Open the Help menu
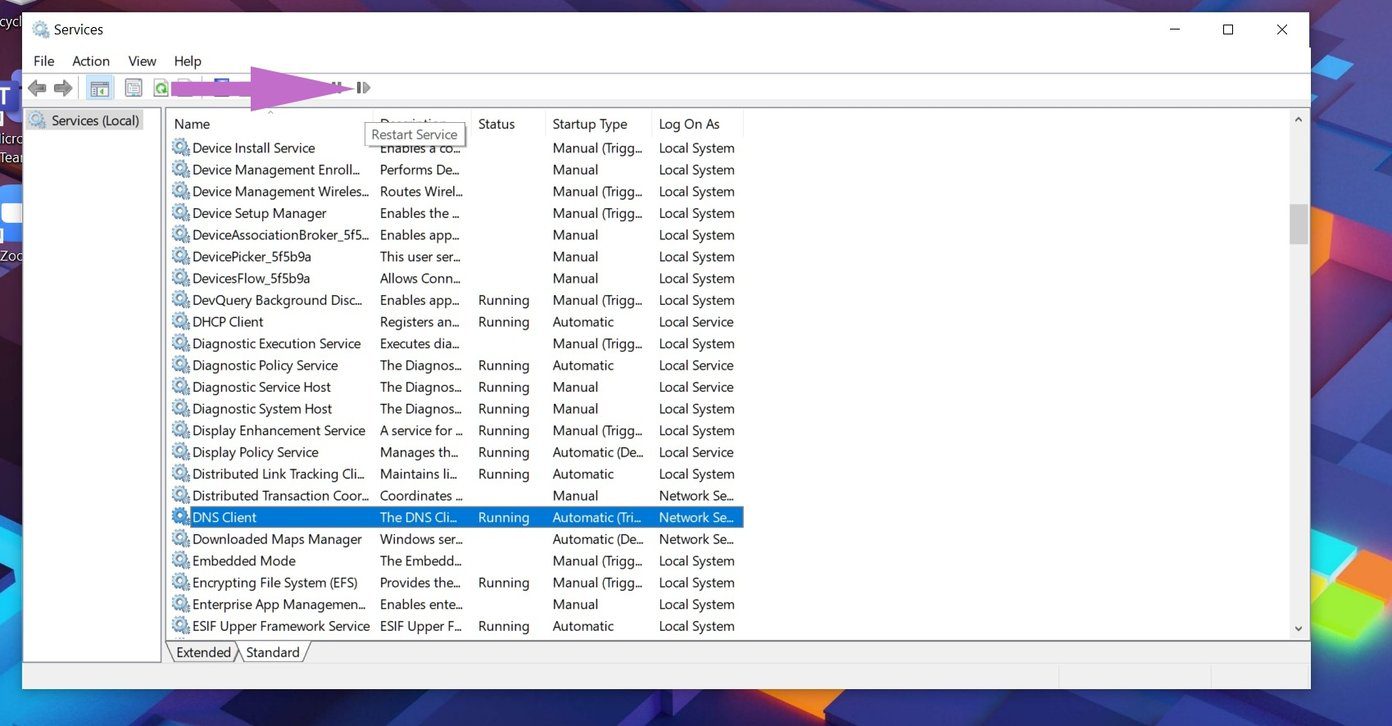Viewport: 1392px width, 726px height. 187,61
